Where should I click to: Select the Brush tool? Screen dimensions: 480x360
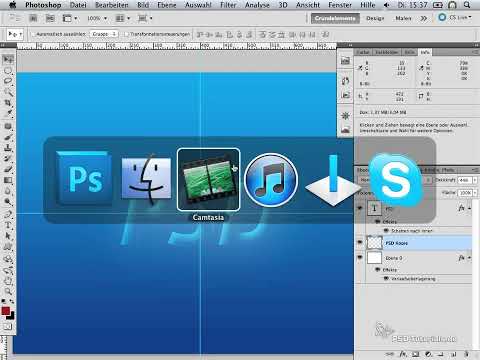click(8, 137)
